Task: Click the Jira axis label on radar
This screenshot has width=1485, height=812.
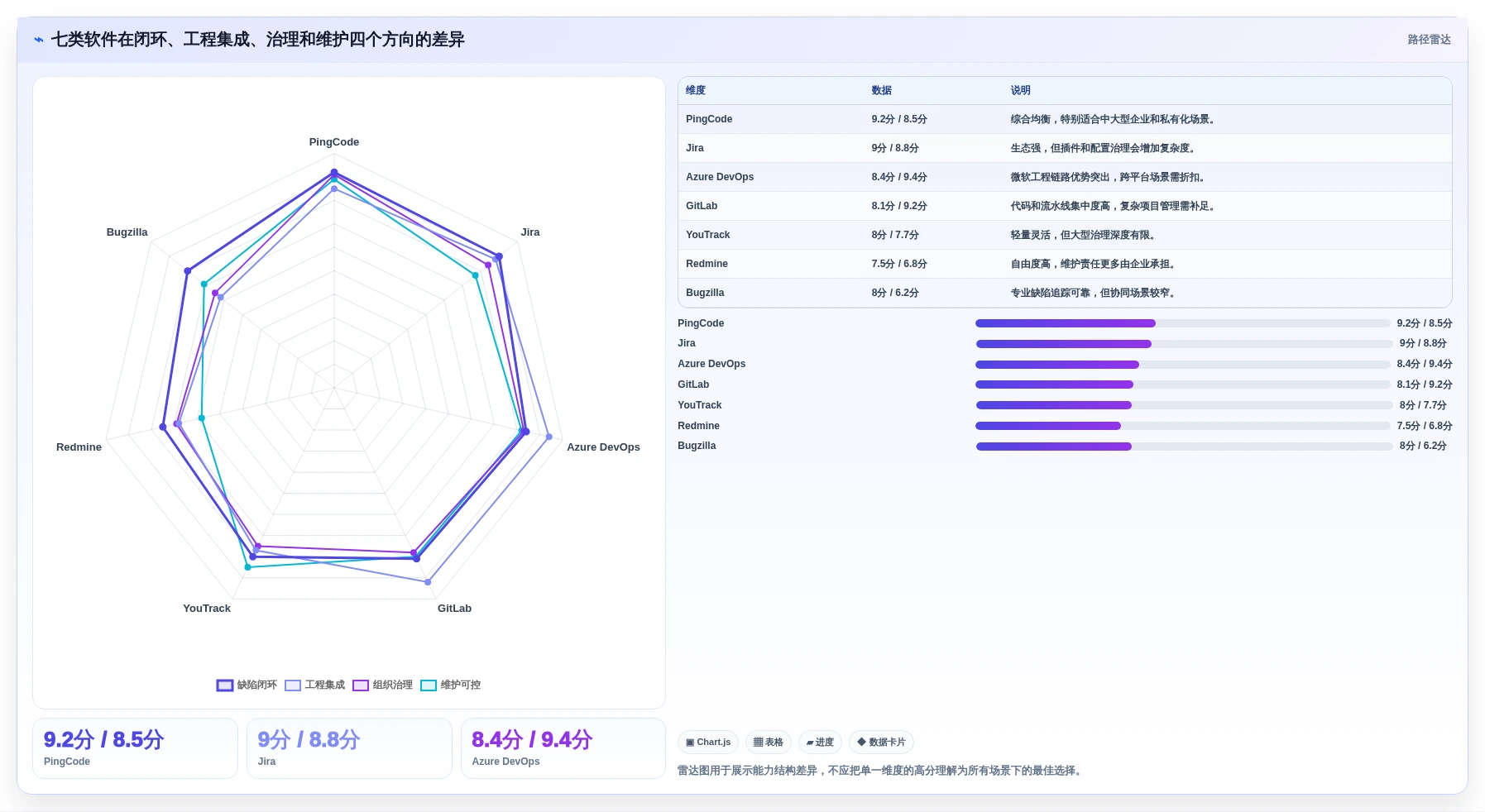Action: tap(530, 232)
